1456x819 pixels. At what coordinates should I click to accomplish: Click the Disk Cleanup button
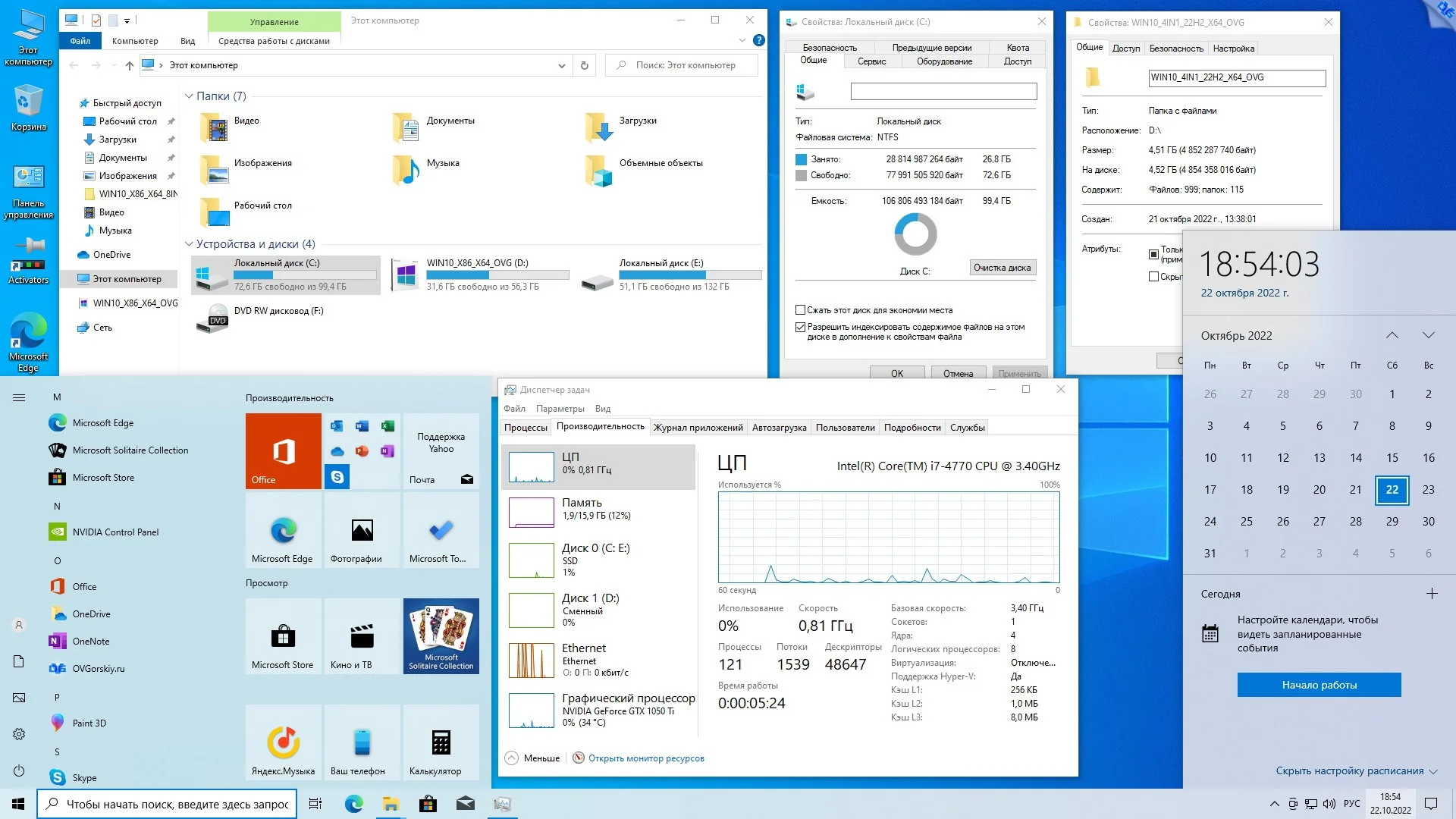pyautogui.click(x=1002, y=268)
